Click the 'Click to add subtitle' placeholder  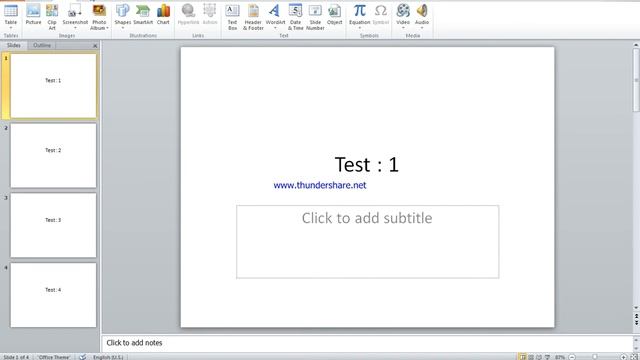click(x=367, y=242)
